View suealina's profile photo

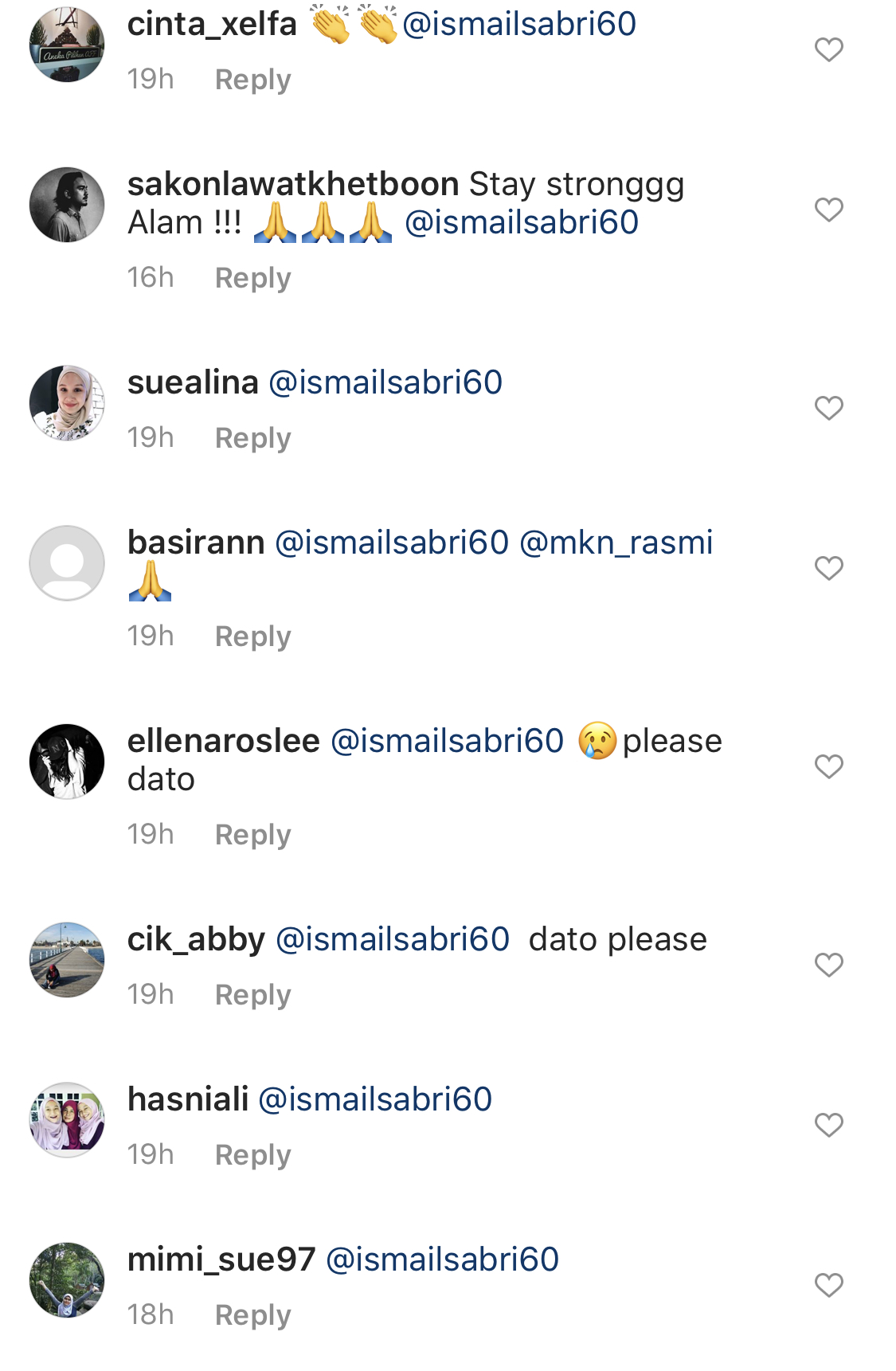pyautogui.click(x=67, y=403)
